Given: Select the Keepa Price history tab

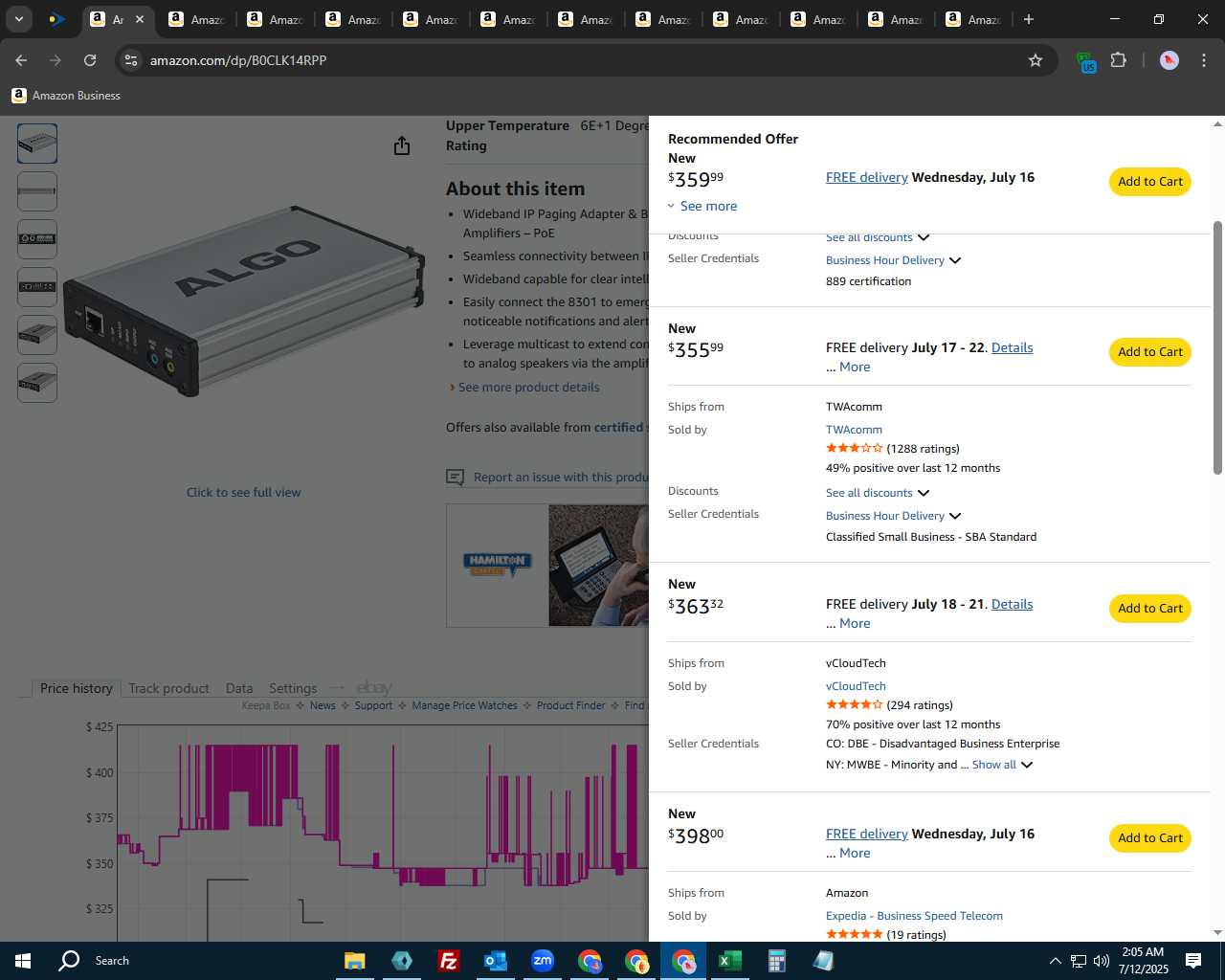Looking at the screenshot, I should click(x=76, y=688).
